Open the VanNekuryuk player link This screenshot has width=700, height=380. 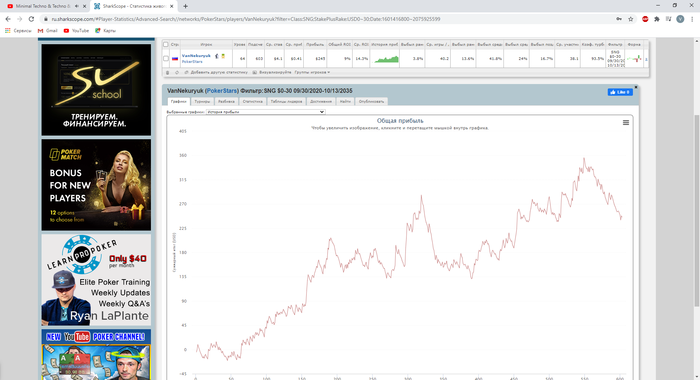(196, 56)
